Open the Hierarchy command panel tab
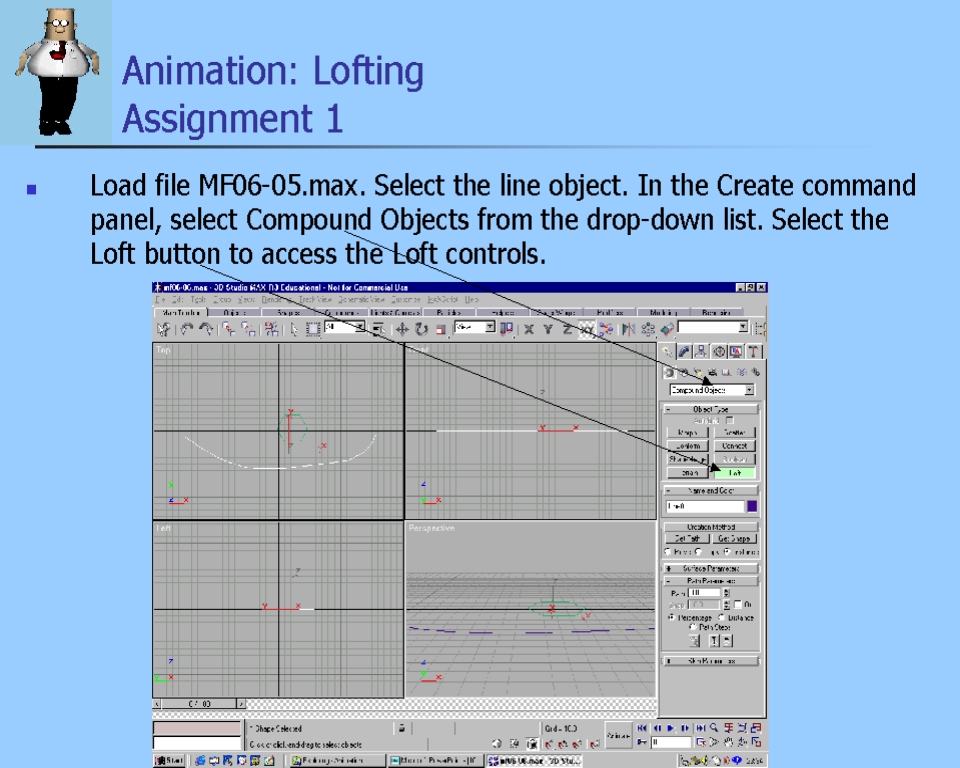960x768 pixels. (x=702, y=351)
